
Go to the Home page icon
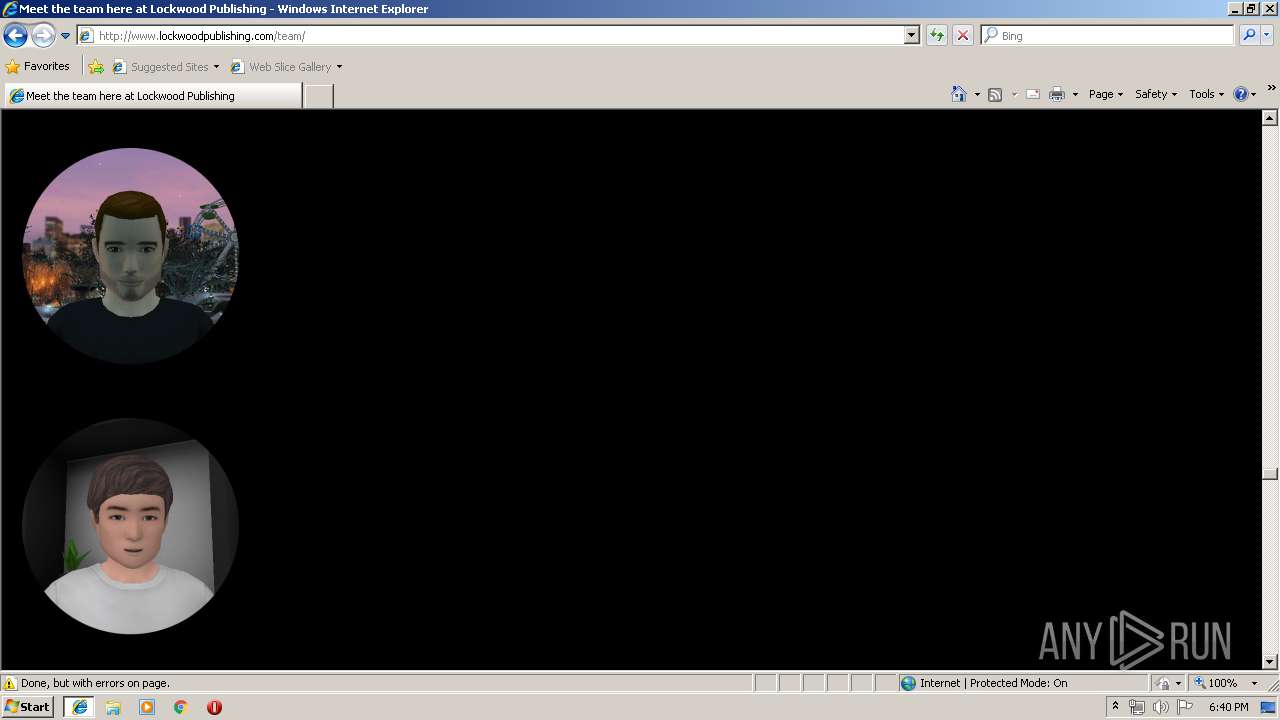(x=959, y=94)
